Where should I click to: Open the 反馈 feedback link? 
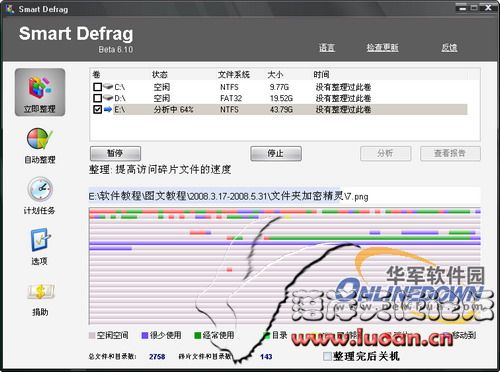[x=449, y=48]
